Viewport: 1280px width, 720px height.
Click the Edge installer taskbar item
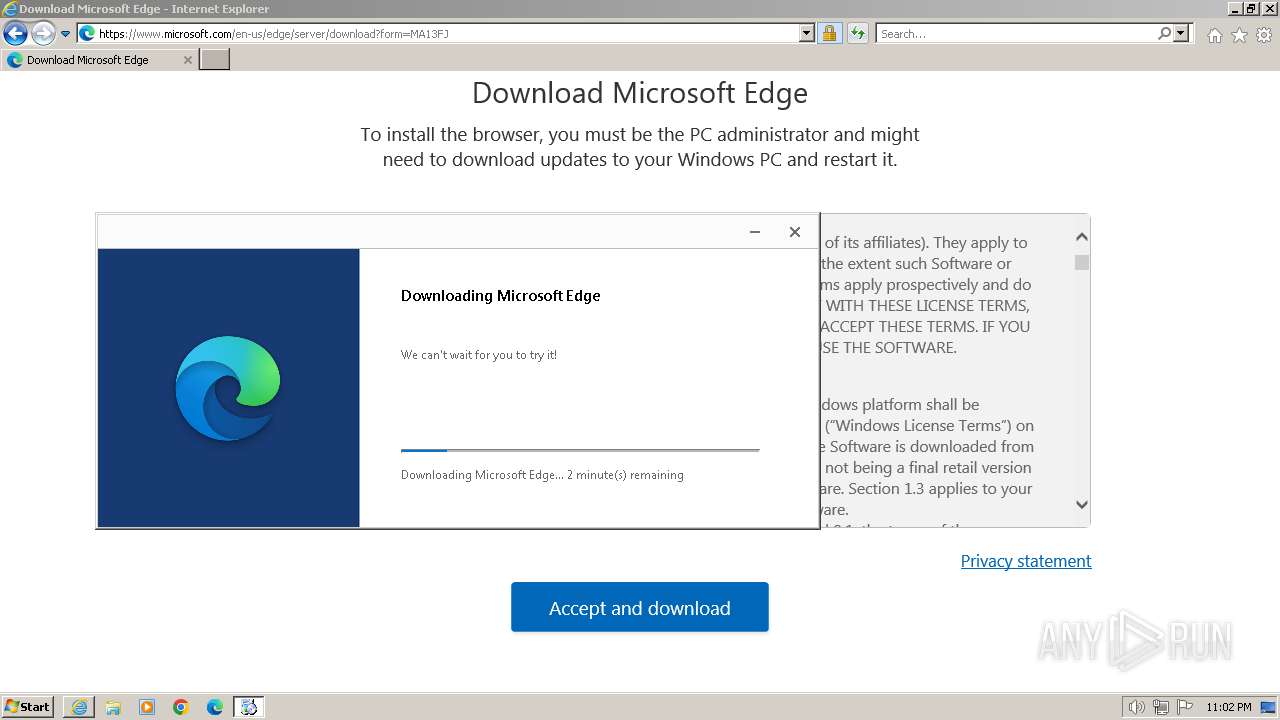coord(249,707)
